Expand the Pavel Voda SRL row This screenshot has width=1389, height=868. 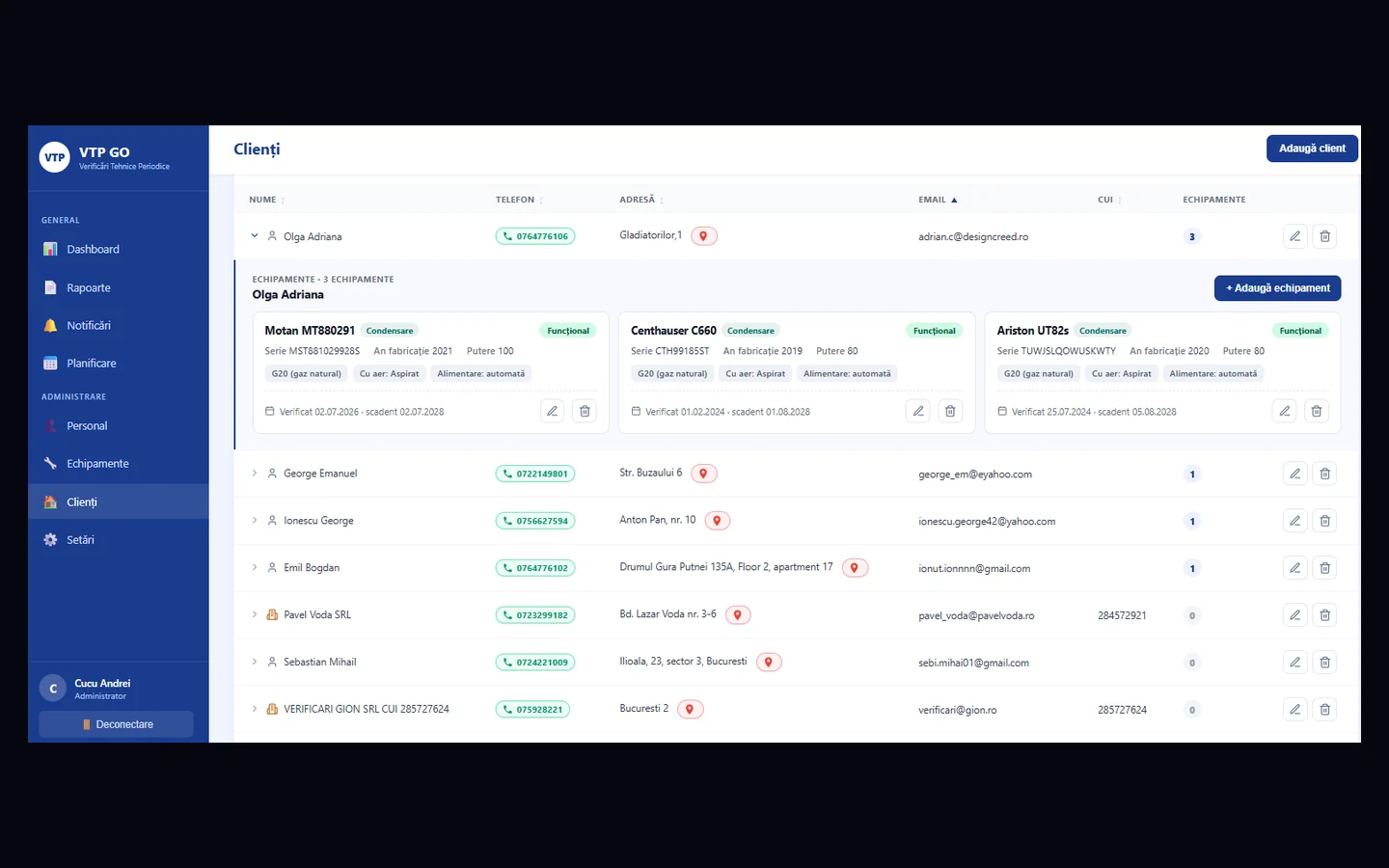pyautogui.click(x=255, y=614)
